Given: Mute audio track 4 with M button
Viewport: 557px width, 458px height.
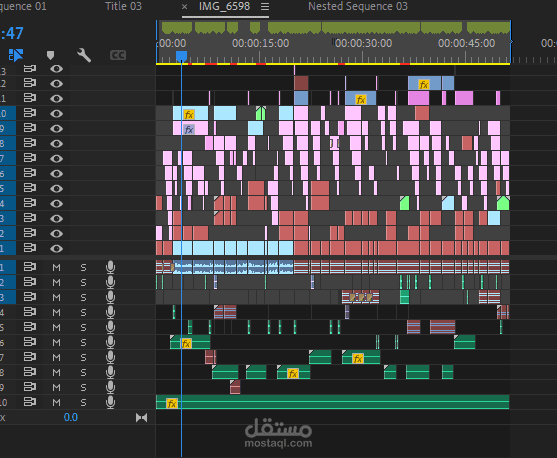Looking at the screenshot, I should (x=56, y=312).
